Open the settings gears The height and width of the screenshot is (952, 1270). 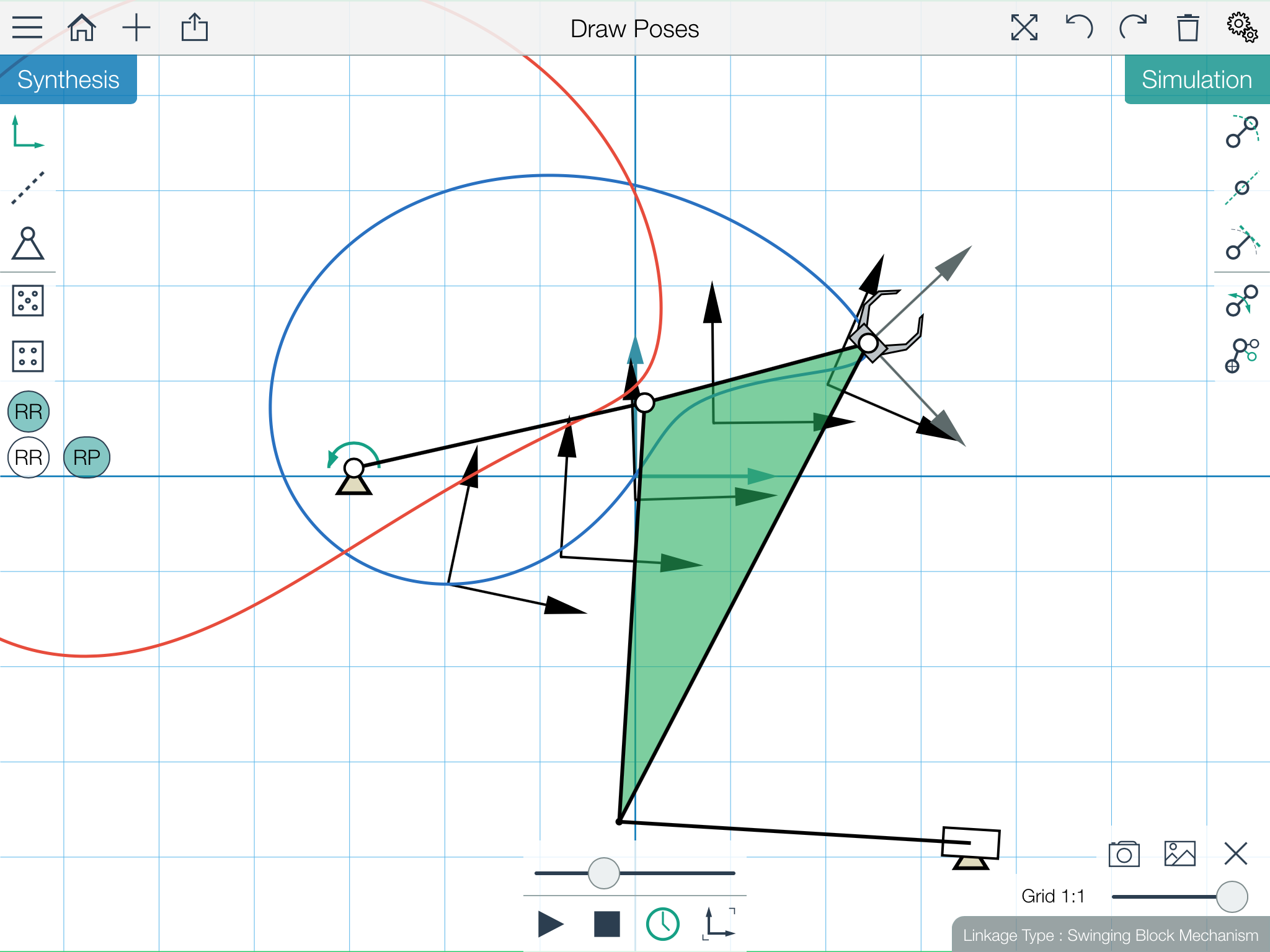(1242, 27)
